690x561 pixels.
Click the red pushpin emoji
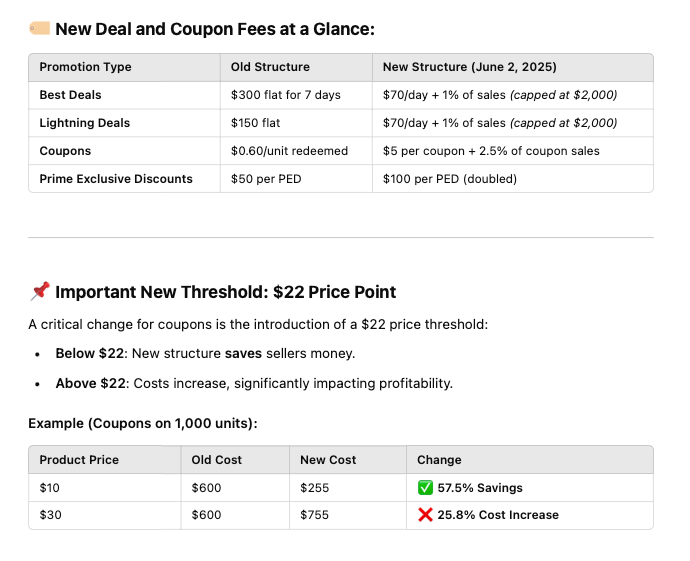pyautogui.click(x=40, y=292)
